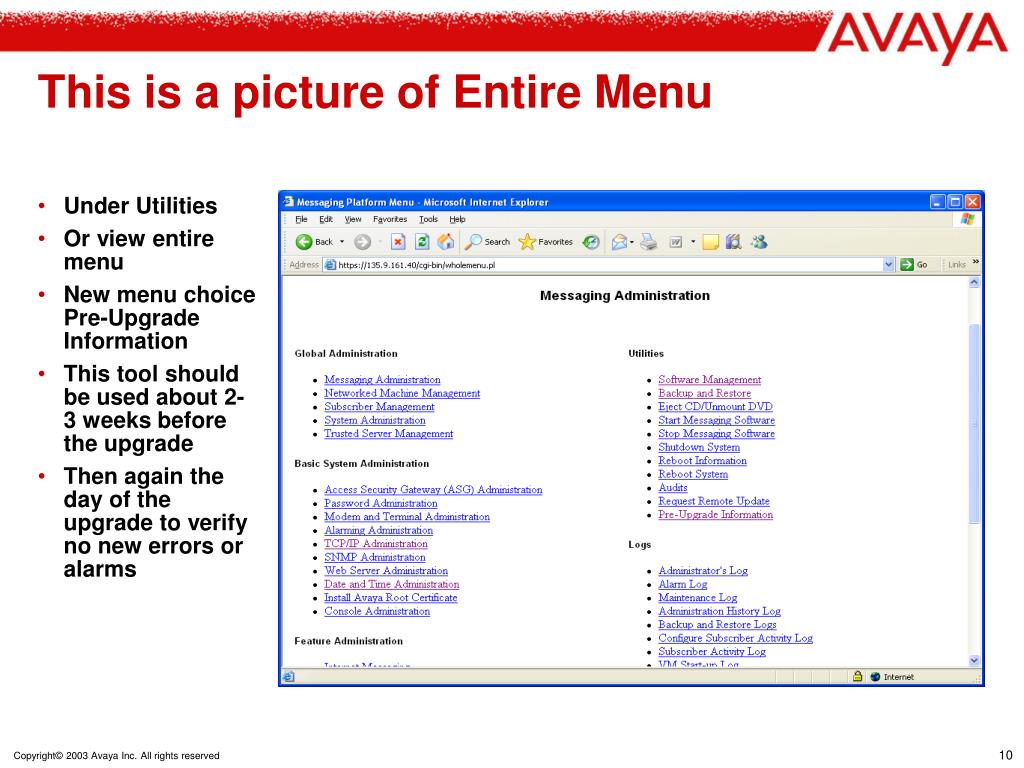Open Search magnifier in toolbar
Viewport: 1024px width, 768px height.
tap(473, 242)
